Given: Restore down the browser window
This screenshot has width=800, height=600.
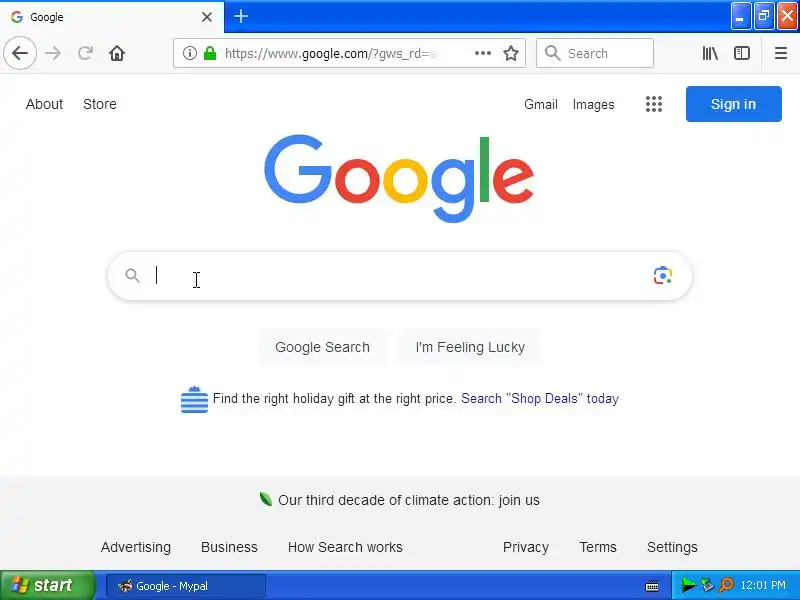Looking at the screenshot, I should pyautogui.click(x=764, y=16).
